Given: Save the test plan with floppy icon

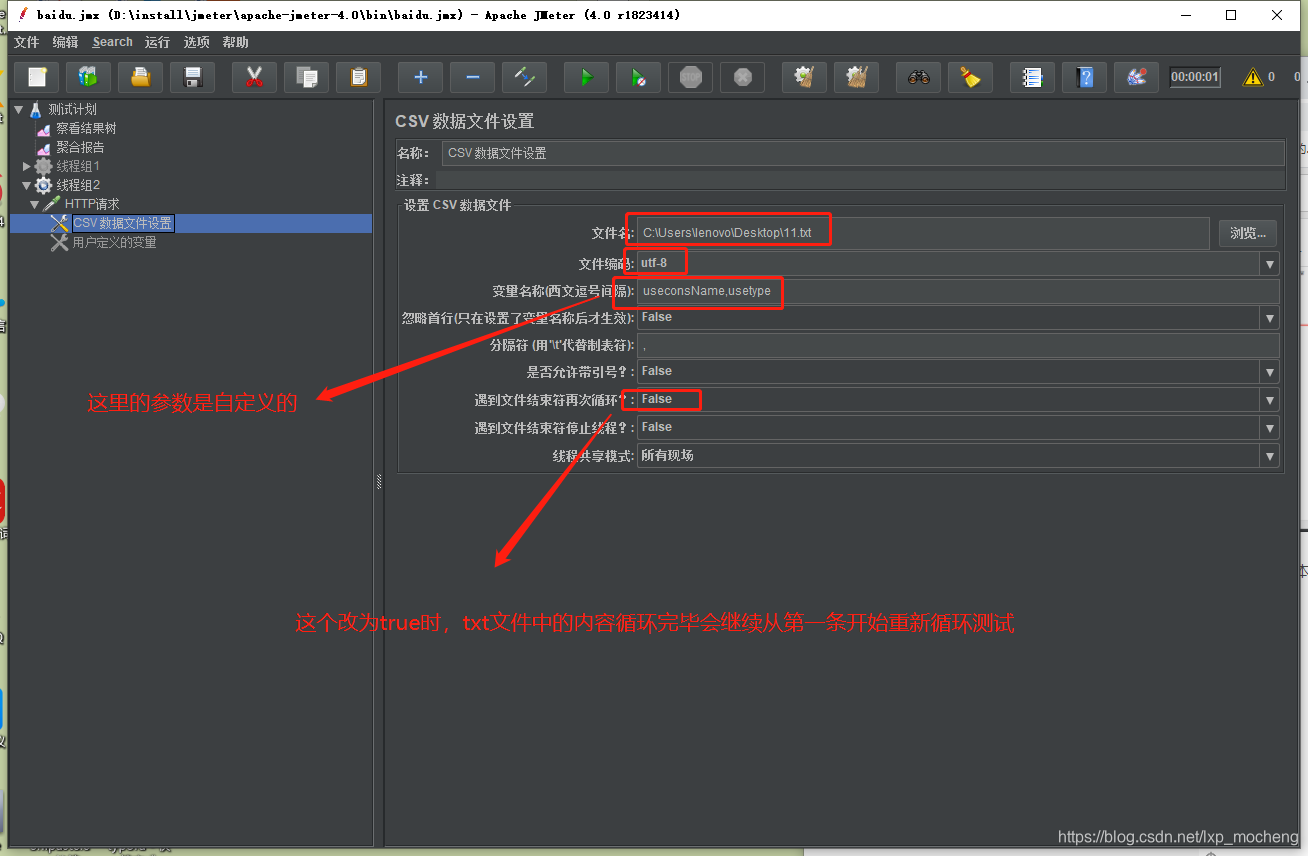Looking at the screenshot, I should coord(193,77).
